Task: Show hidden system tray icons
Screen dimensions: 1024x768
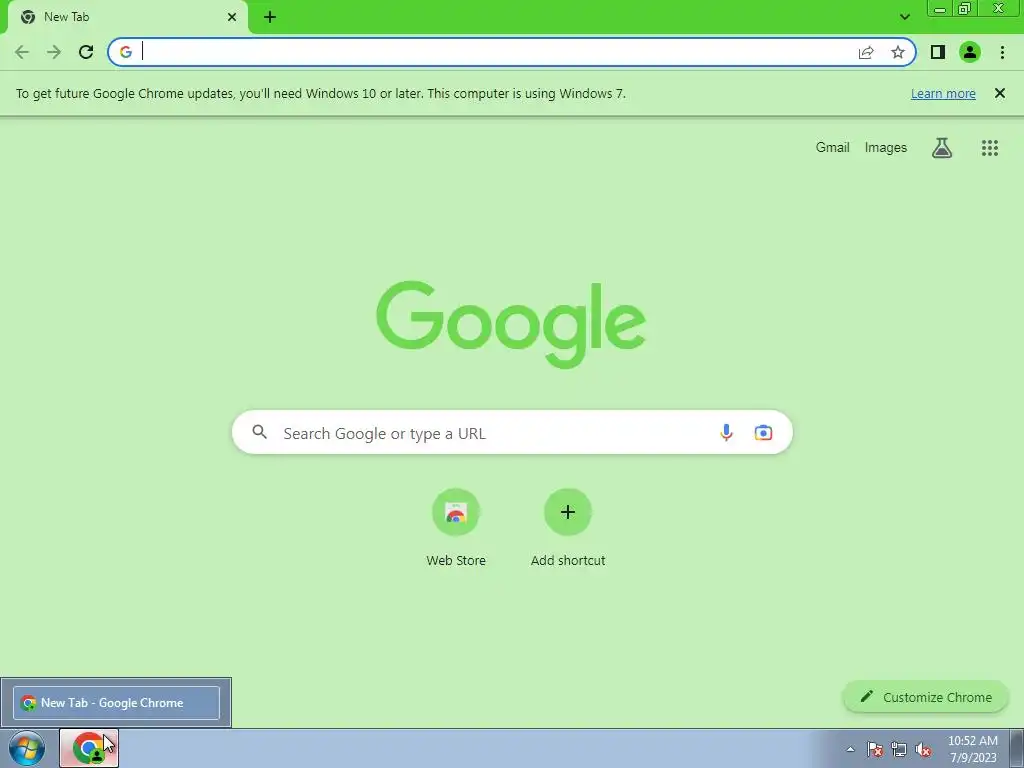Action: pos(850,749)
